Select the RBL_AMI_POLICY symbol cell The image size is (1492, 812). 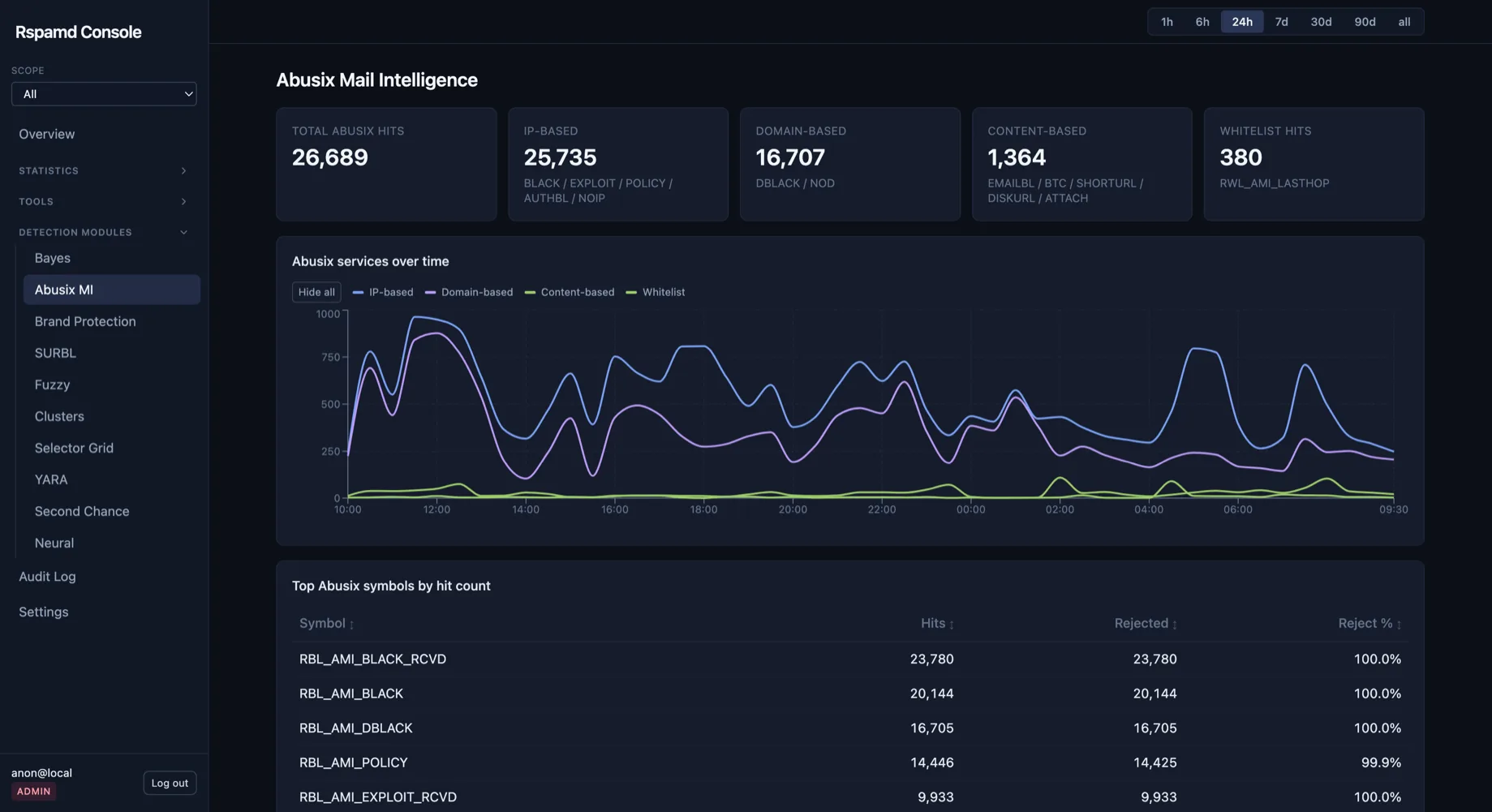click(354, 763)
